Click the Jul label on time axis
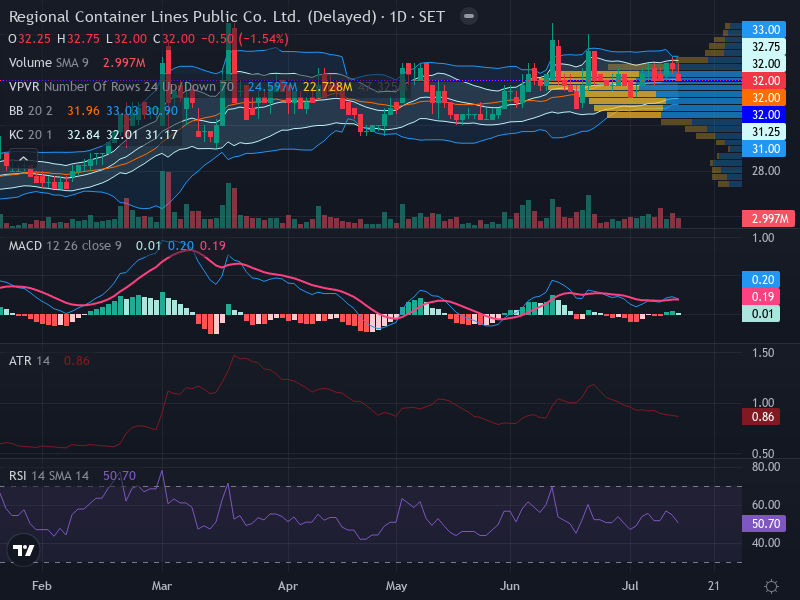Screen dimensions: 800x600 pyautogui.click(x=630, y=586)
